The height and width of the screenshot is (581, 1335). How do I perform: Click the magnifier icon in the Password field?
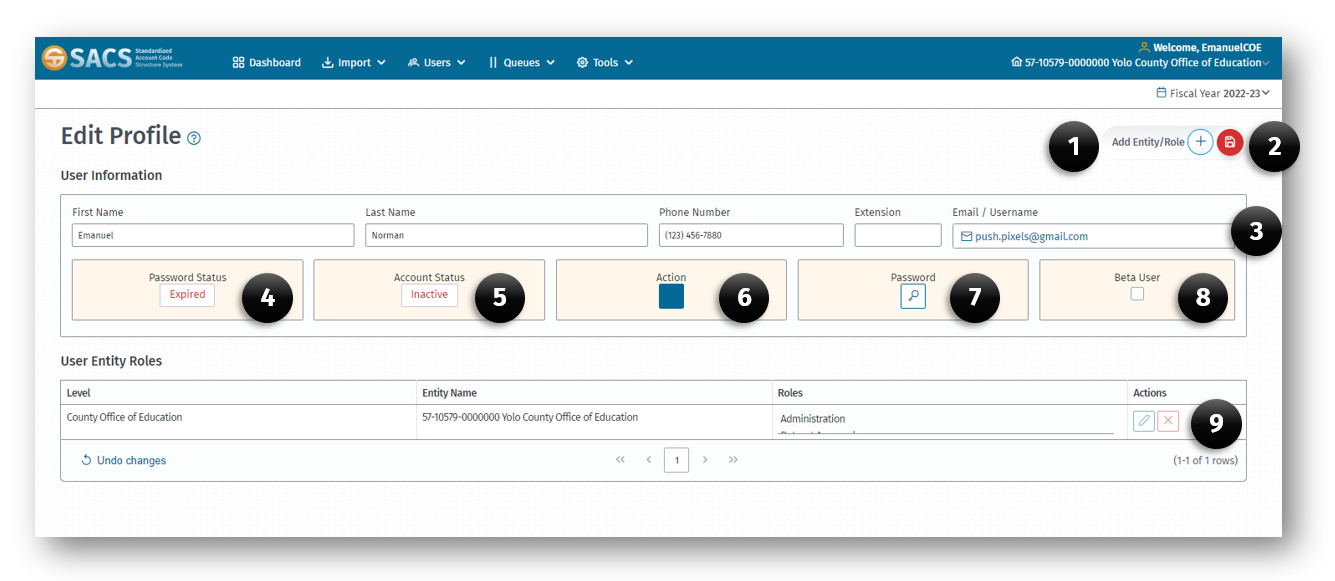click(912, 296)
